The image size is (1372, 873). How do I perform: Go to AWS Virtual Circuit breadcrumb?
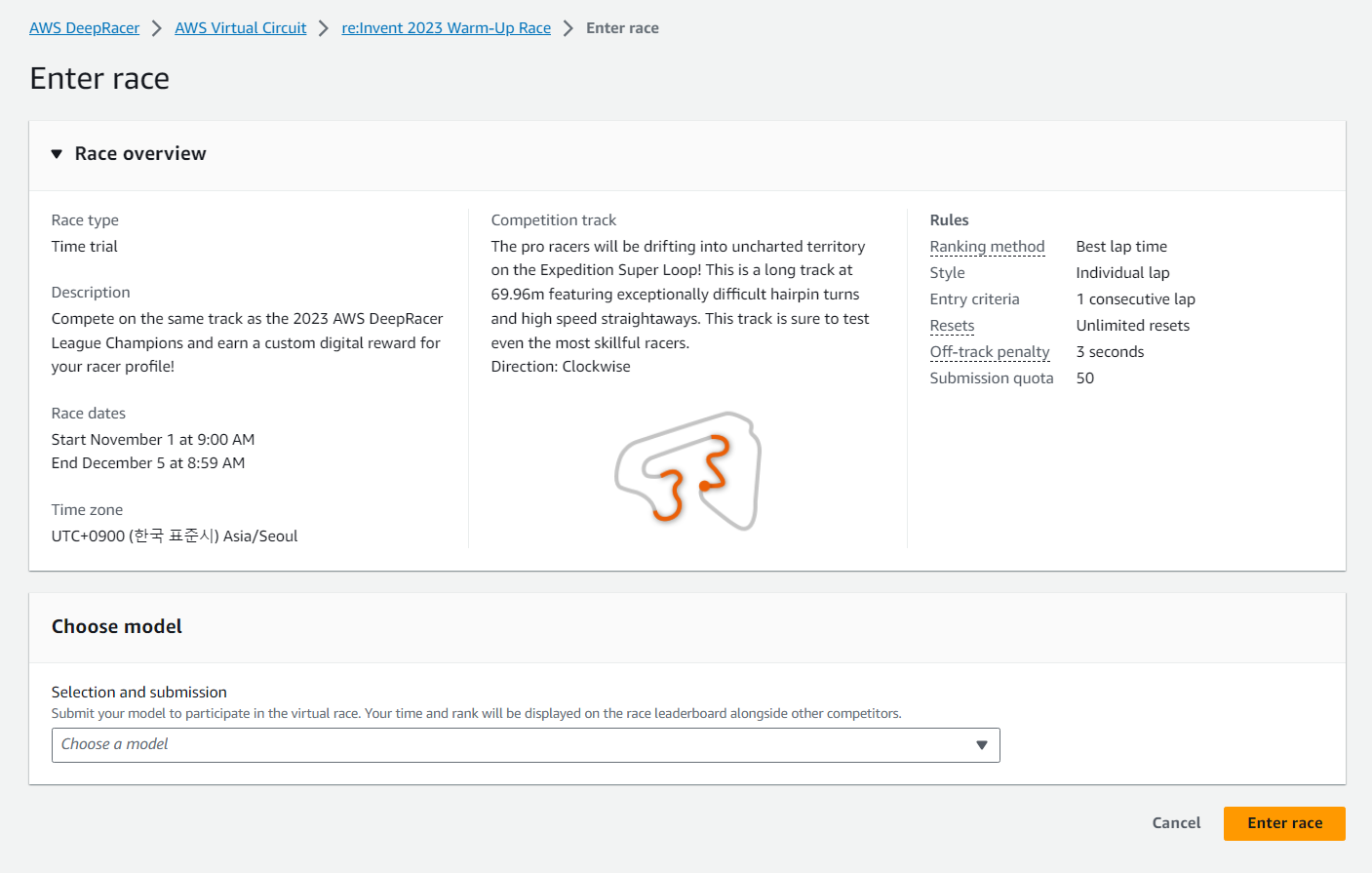pyautogui.click(x=241, y=28)
